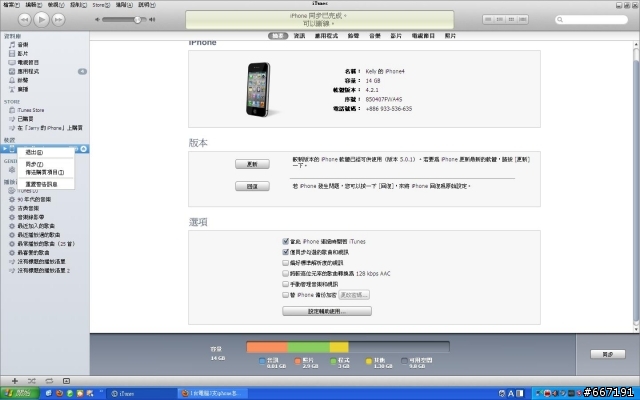Click the low volume speaker icon
Image resolution: width=640 pixels, height=400 pixels.
point(97,20)
